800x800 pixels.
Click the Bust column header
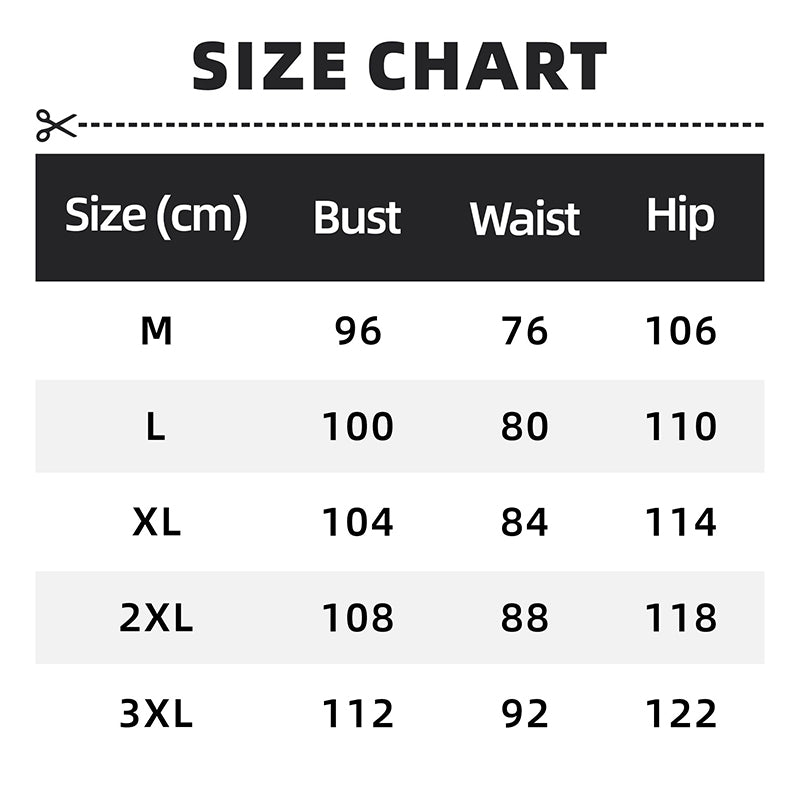click(357, 217)
